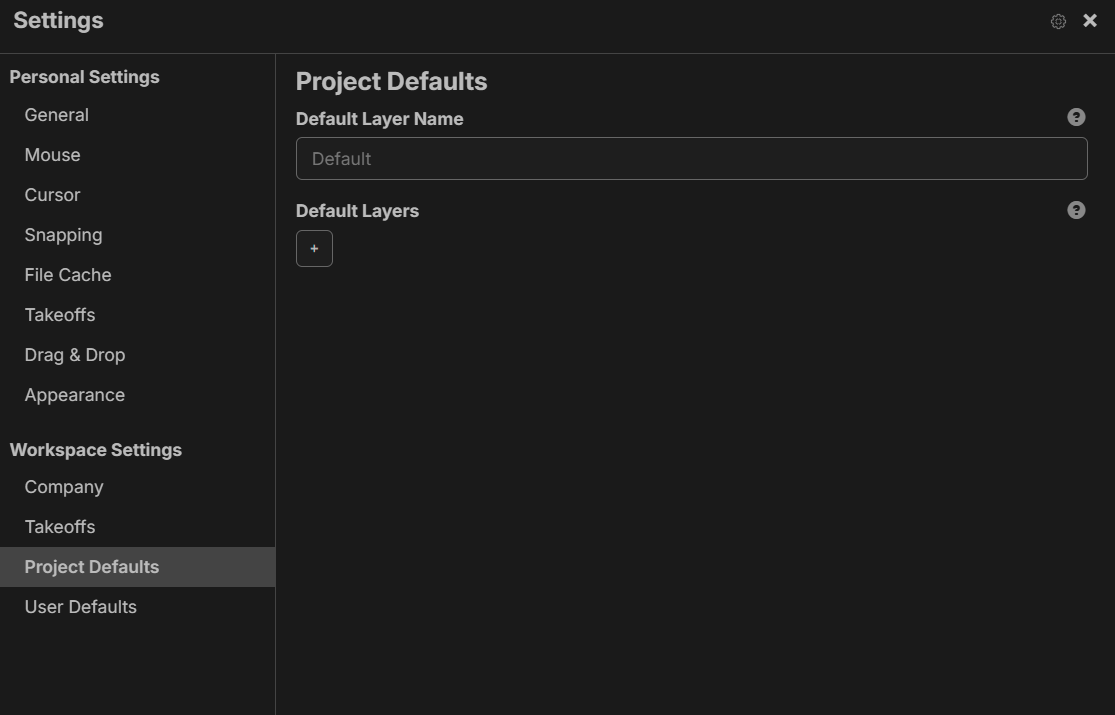The width and height of the screenshot is (1115, 715).
Task: Open Drag & Drop settings
Action: [x=137, y=354]
